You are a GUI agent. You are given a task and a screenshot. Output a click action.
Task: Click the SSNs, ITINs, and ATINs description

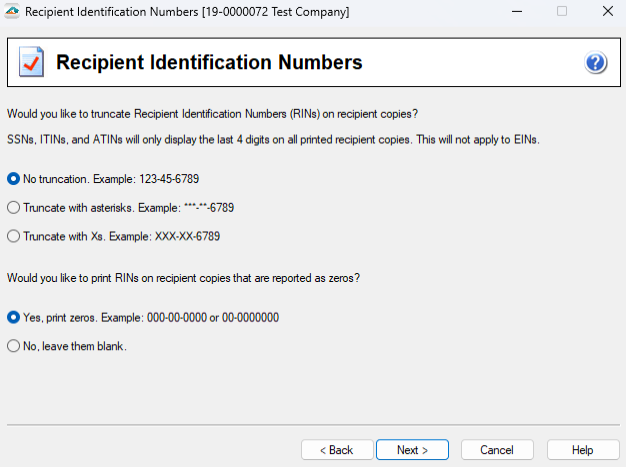tap(273, 140)
